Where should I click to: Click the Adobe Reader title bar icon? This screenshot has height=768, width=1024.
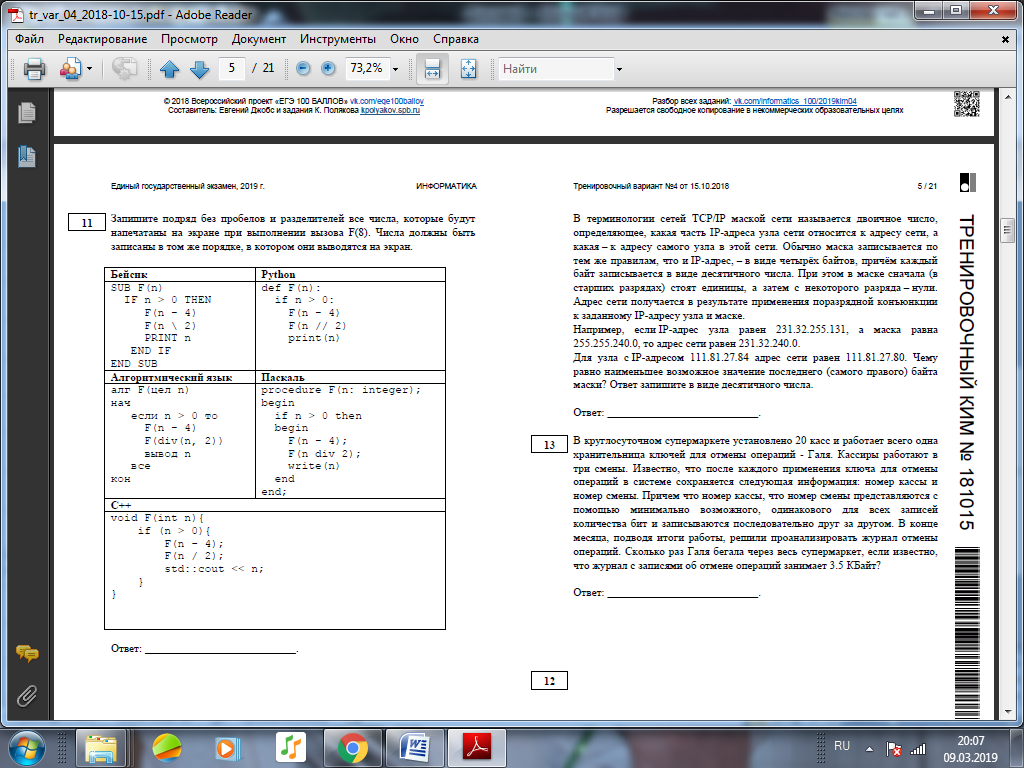coord(16,14)
